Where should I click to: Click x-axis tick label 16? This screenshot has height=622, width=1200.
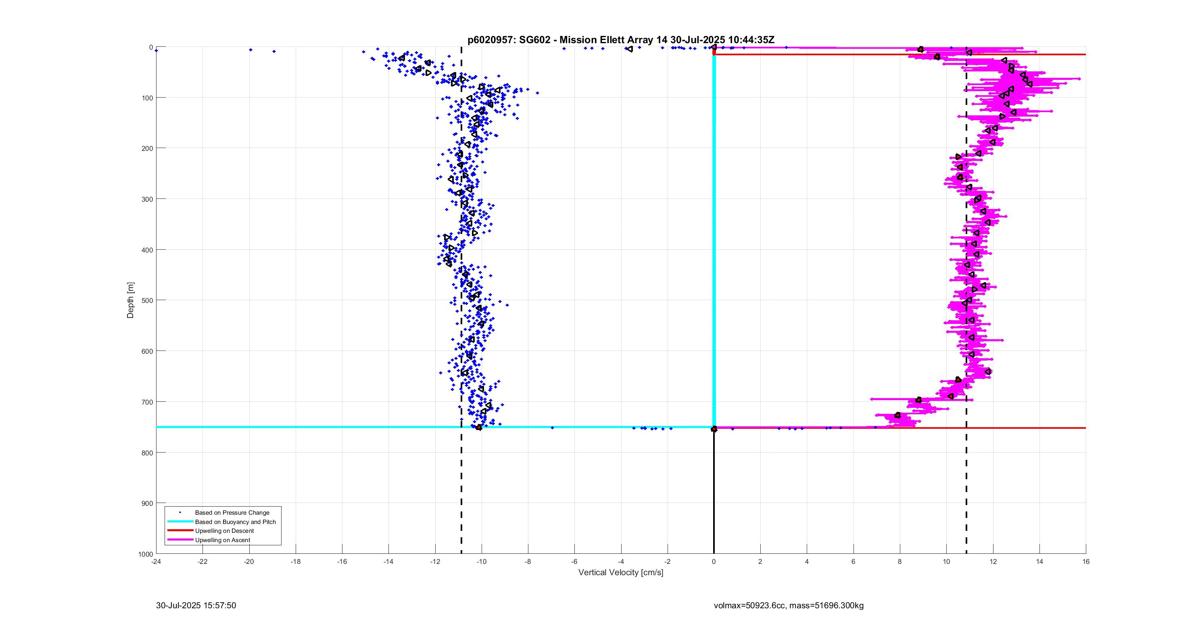tap(1086, 561)
